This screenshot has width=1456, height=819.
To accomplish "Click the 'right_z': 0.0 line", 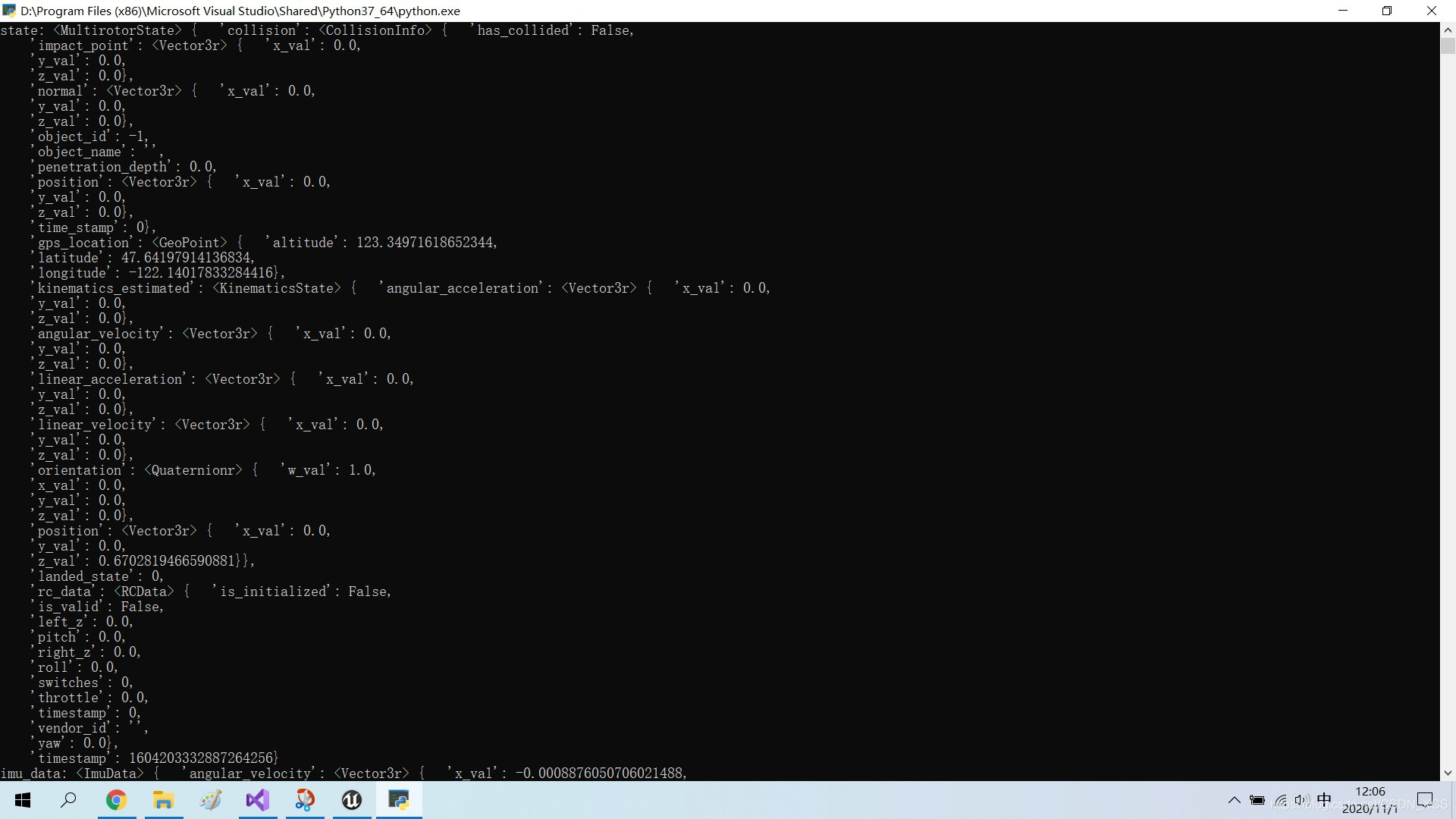I will click(x=86, y=652).
